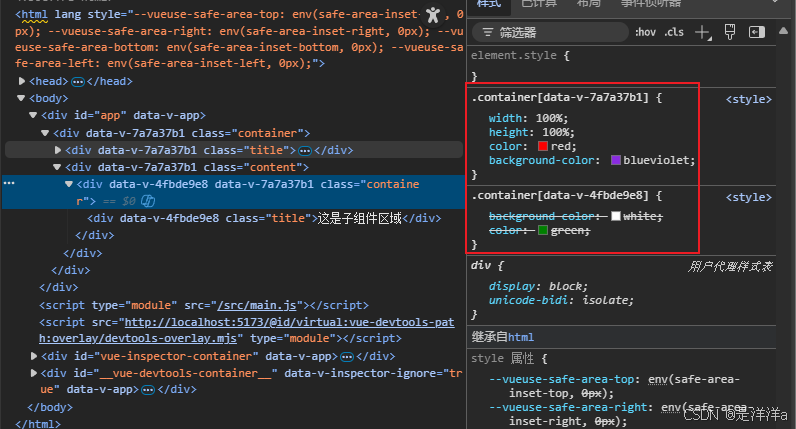The image size is (796, 429).
Task: Collapse the data-v-7a7a37b1 container div
Action: coord(45,133)
